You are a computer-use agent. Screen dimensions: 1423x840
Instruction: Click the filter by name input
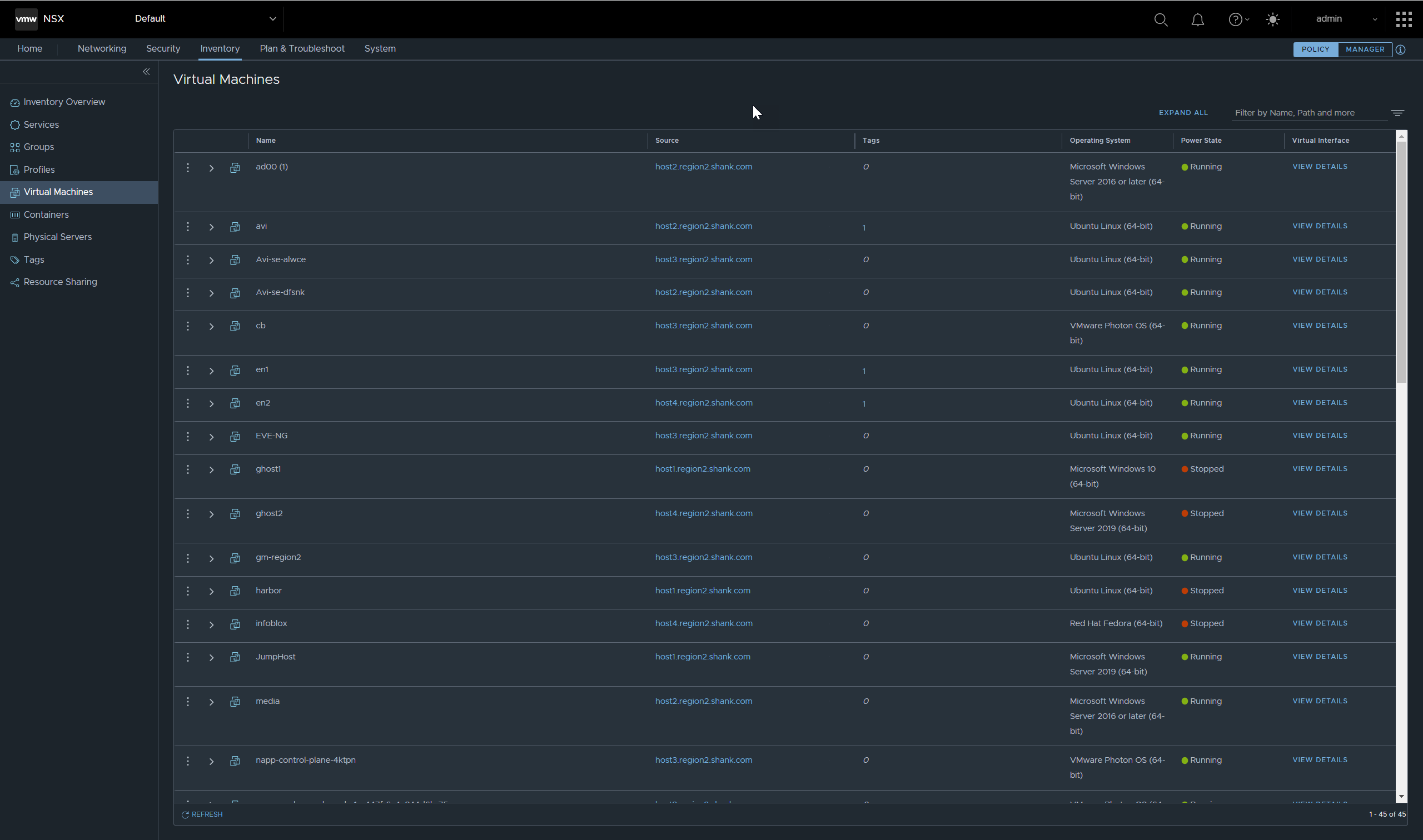pyautogui.click(x=1309, y=113)
